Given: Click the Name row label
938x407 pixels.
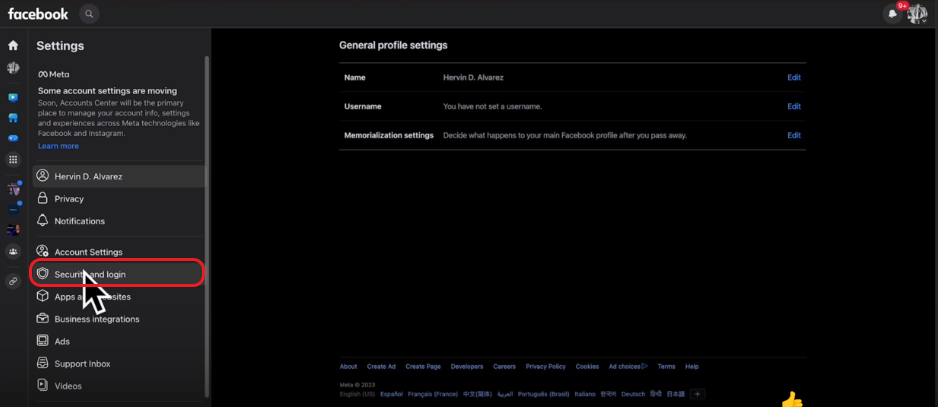Looking at the screenshot, I should click(x=355, y=78).
